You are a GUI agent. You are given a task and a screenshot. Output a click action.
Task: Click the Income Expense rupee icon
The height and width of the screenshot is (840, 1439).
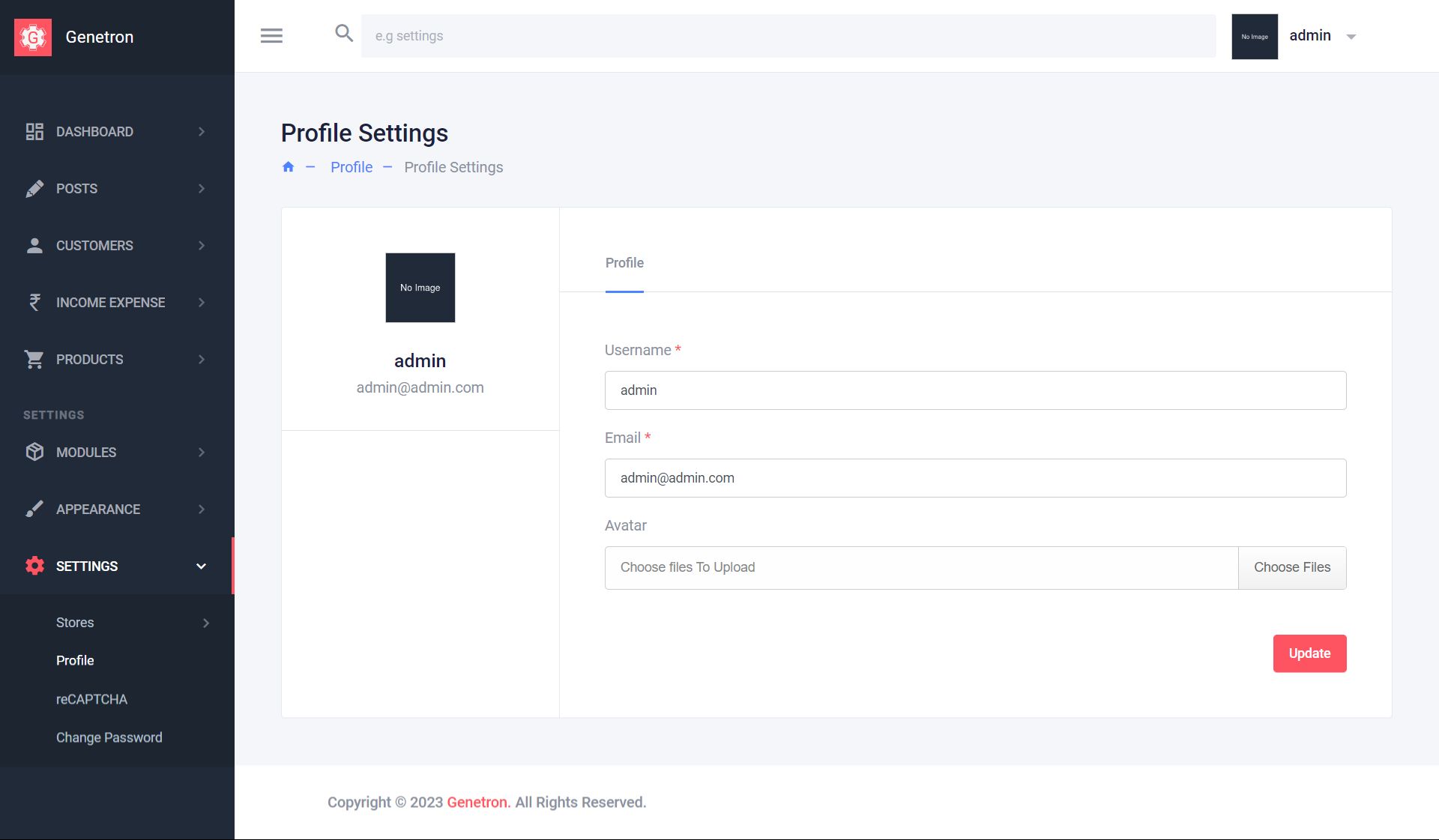coord(34,303)
